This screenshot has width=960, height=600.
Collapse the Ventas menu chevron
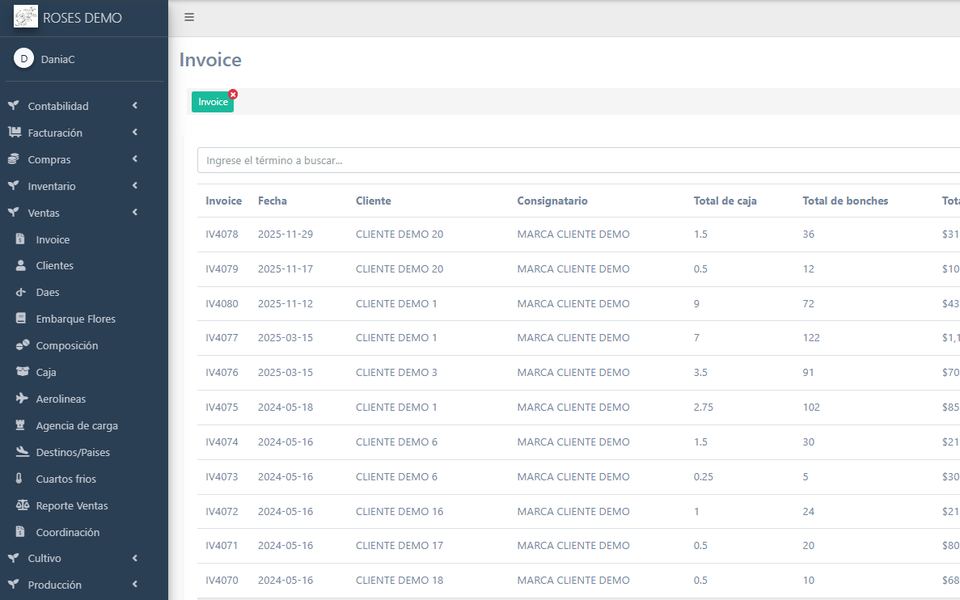pyautogui.click(x=135, y=212)
